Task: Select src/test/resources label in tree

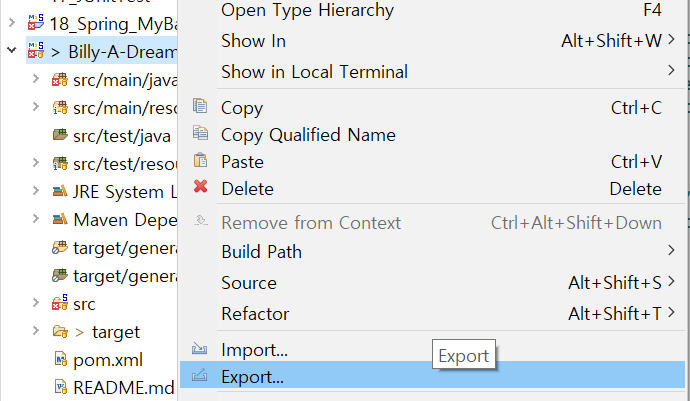Action: pyautogui.click(x=125, y=164)
